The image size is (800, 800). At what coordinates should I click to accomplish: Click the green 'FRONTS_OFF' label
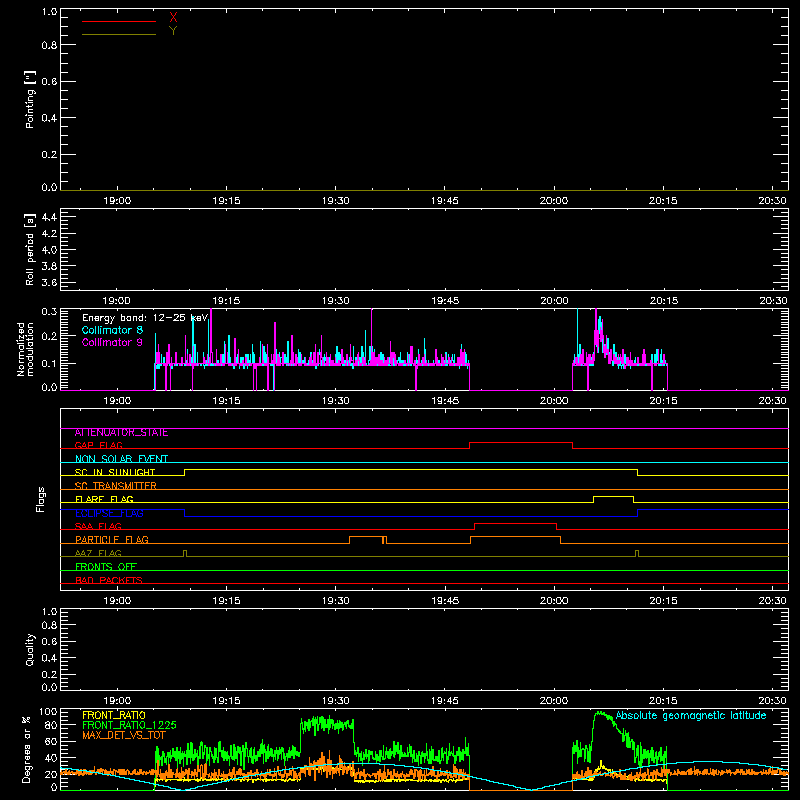(x=106, y=566)
